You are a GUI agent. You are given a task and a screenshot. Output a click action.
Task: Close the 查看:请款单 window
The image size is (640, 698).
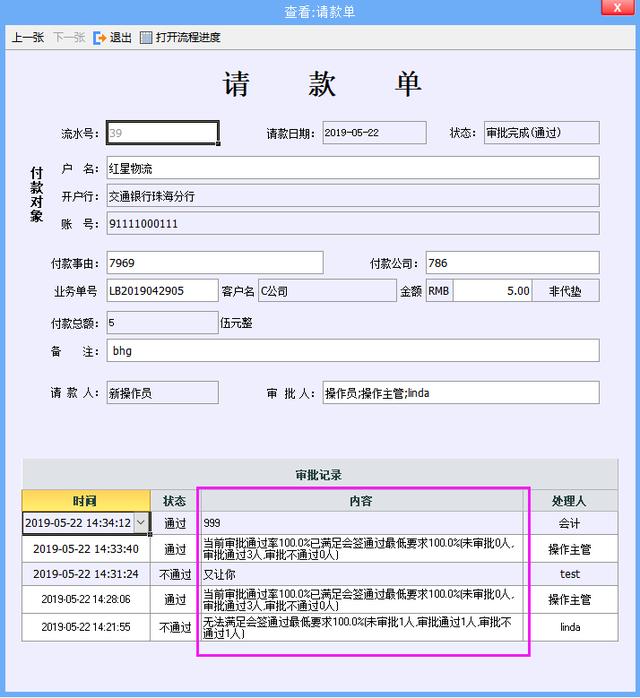point(617,8)
